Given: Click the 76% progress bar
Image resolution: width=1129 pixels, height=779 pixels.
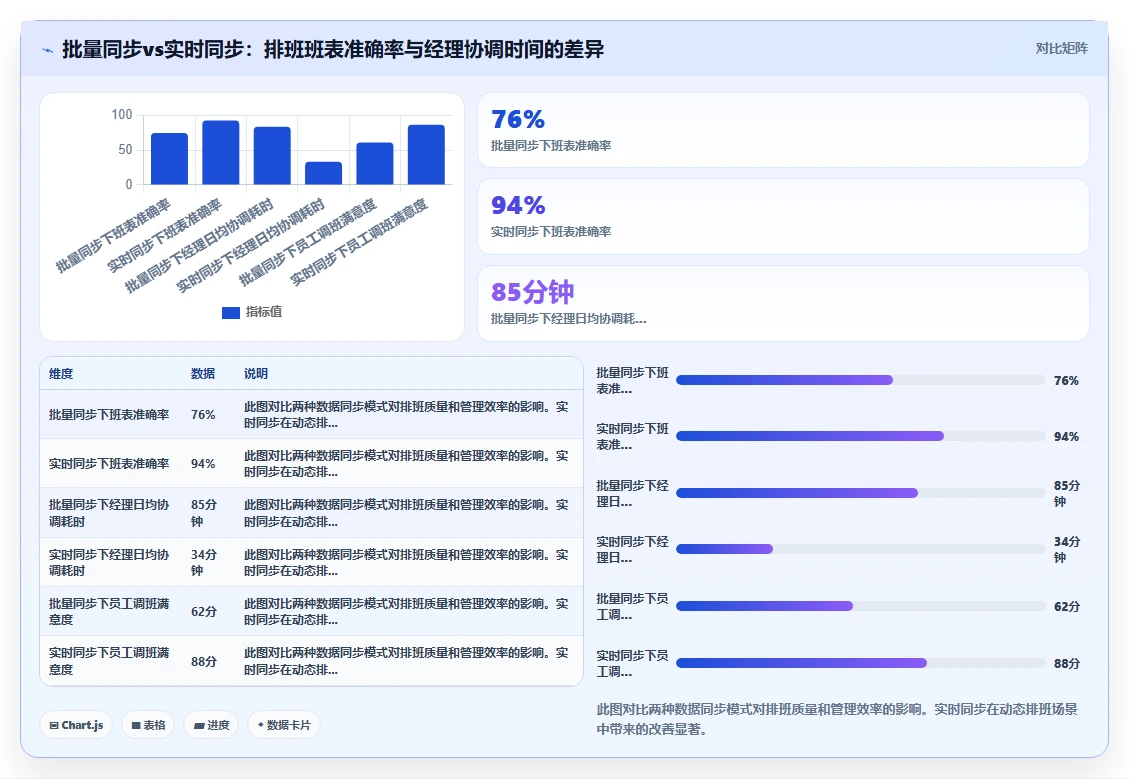Looking at the screenshot, I should coord(860,380).
